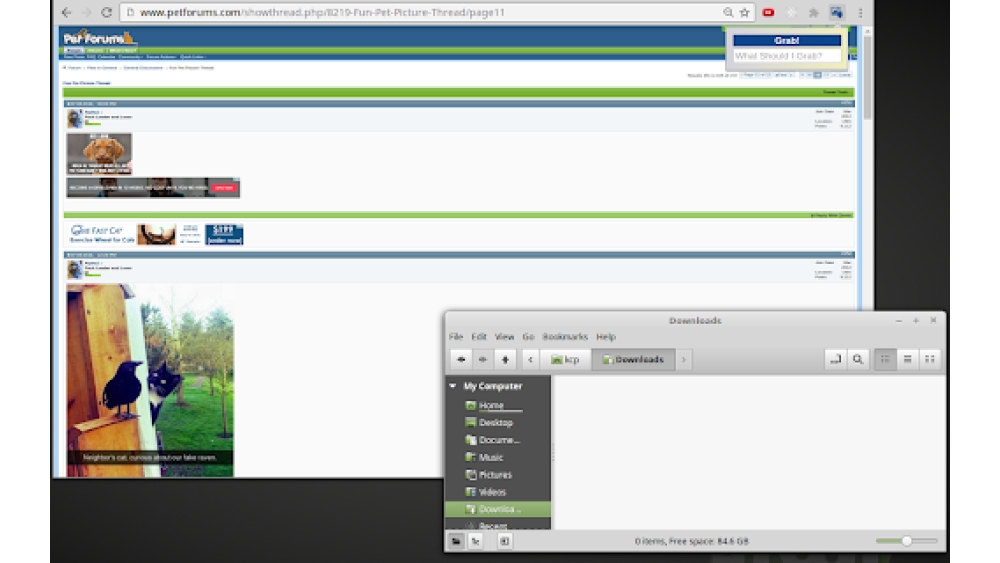The width and height of the screenshot is (1000, 563).
Task: Click the "What Should I Grab?" field
Action: pos(786,56)
